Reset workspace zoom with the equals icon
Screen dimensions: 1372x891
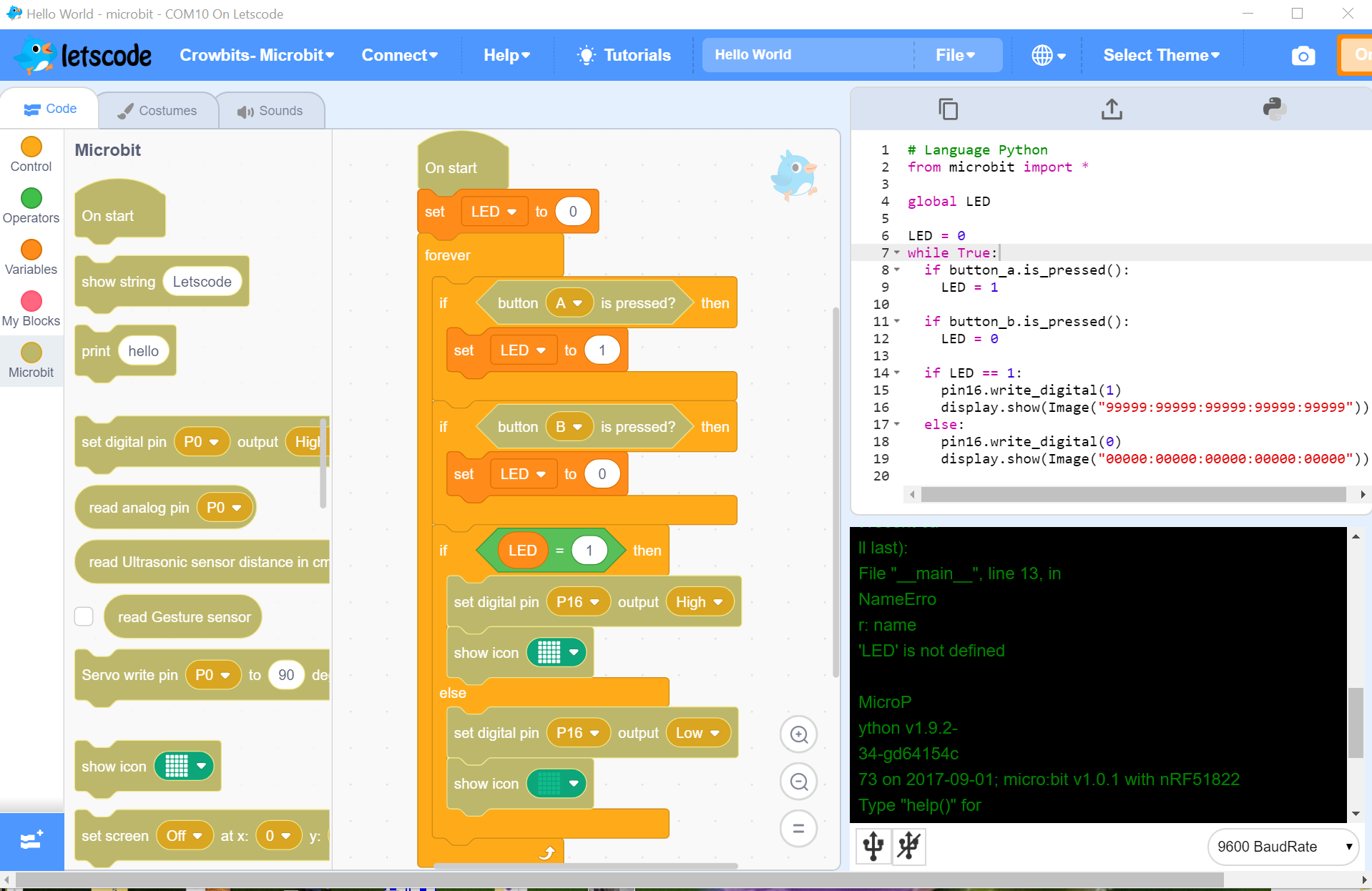[x=799, y=829]
